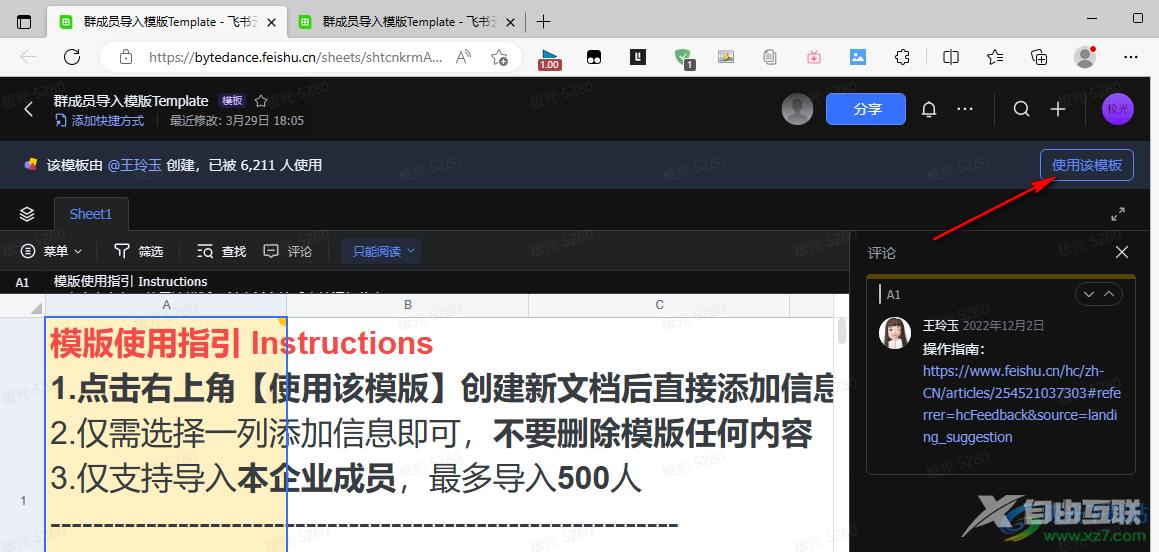Search within Feishu docs
The image size is (1159, 552).
pyautogui.click(x=1022, y=109)
